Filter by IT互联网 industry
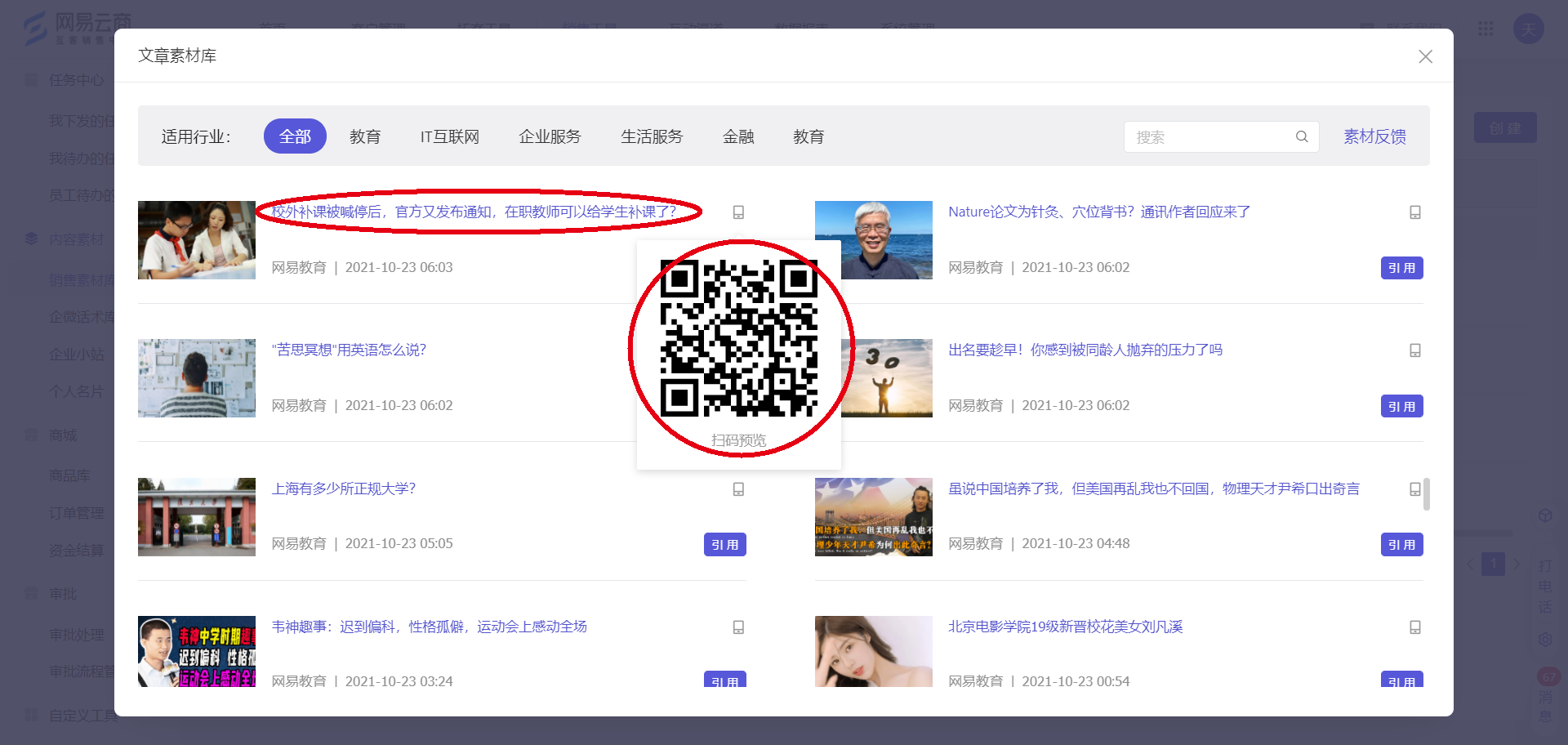Screen dimensions: 1568x745 (x=450, y=137)
